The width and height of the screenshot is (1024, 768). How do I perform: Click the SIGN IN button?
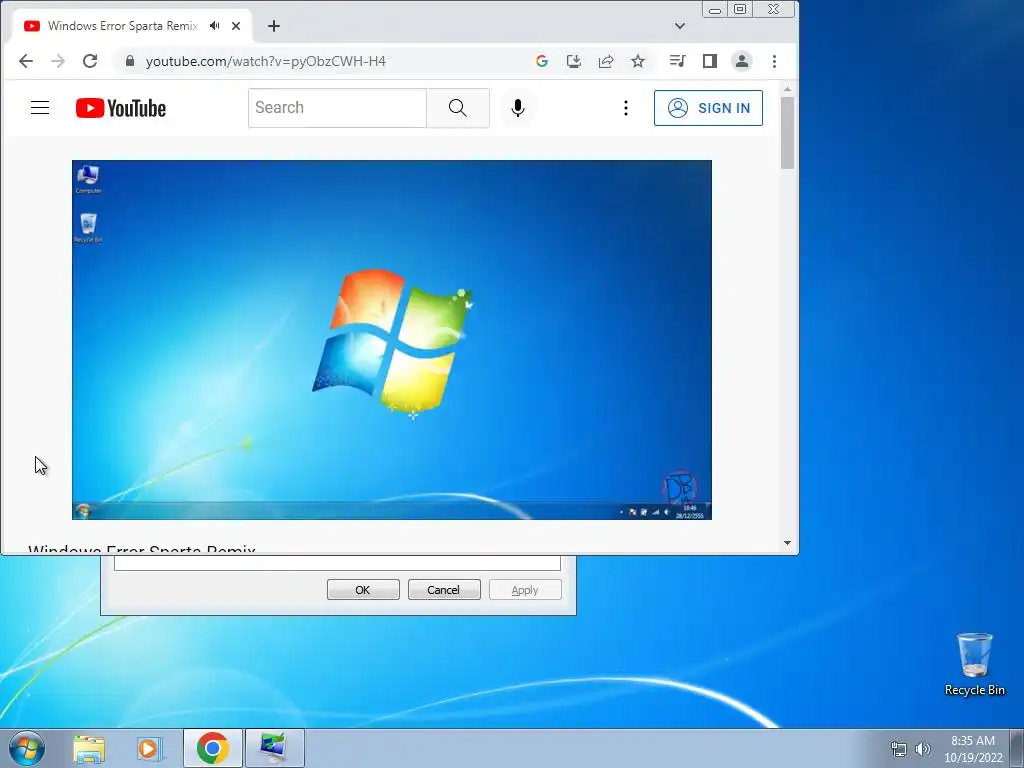pos(708,108)
